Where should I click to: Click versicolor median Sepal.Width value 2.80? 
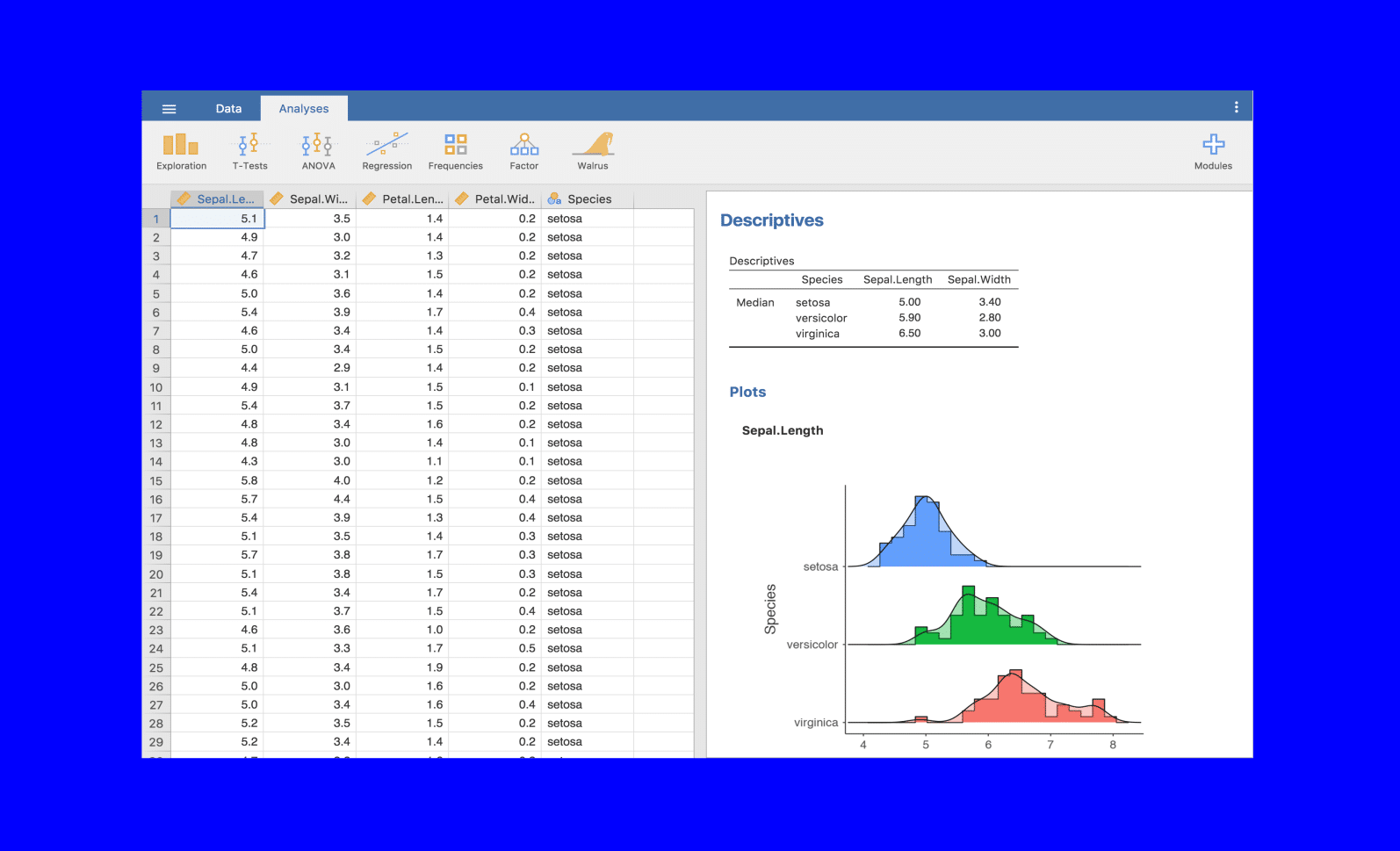coord(990,318)
